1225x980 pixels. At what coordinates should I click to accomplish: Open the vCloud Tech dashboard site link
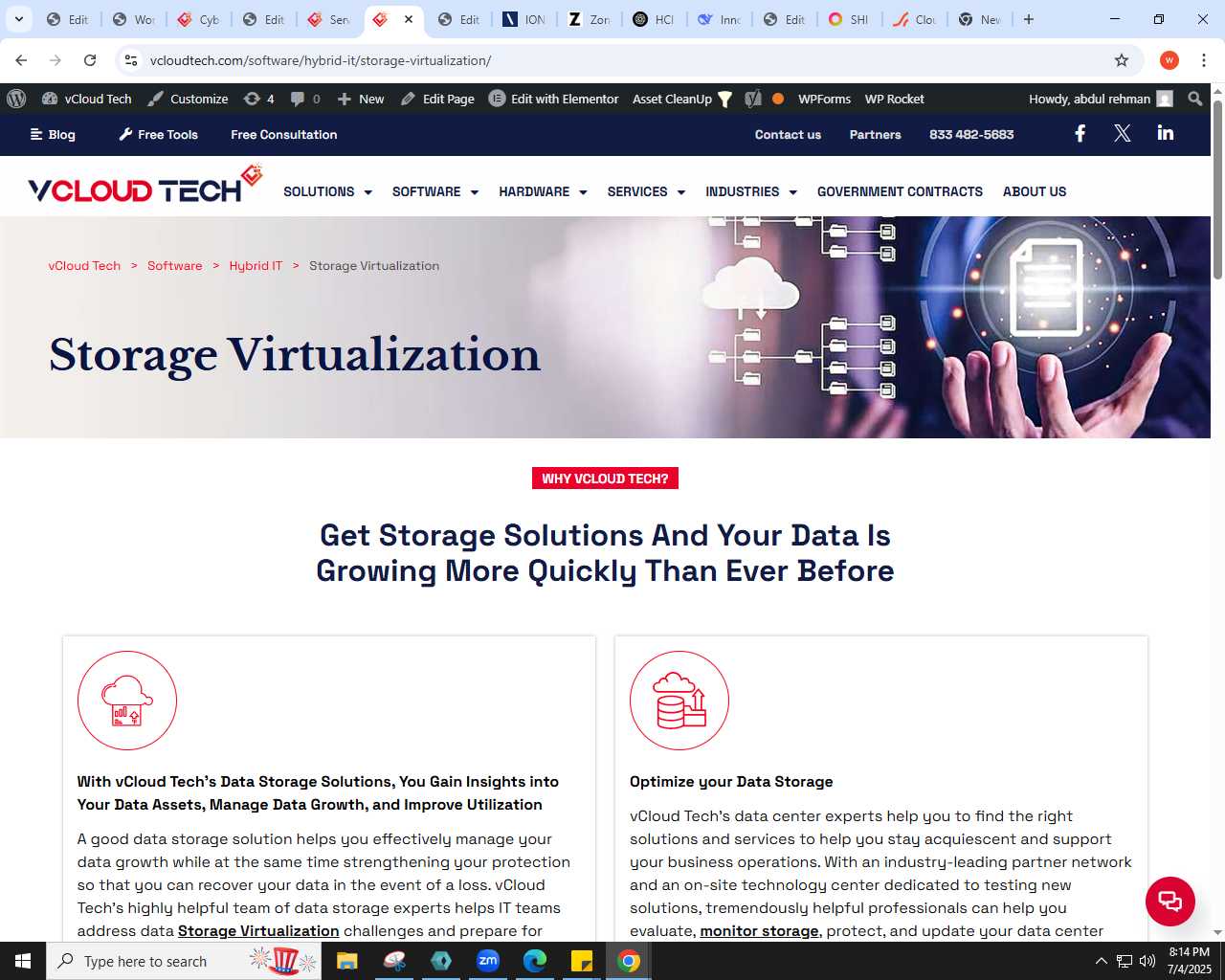click(x=87, y=99)
